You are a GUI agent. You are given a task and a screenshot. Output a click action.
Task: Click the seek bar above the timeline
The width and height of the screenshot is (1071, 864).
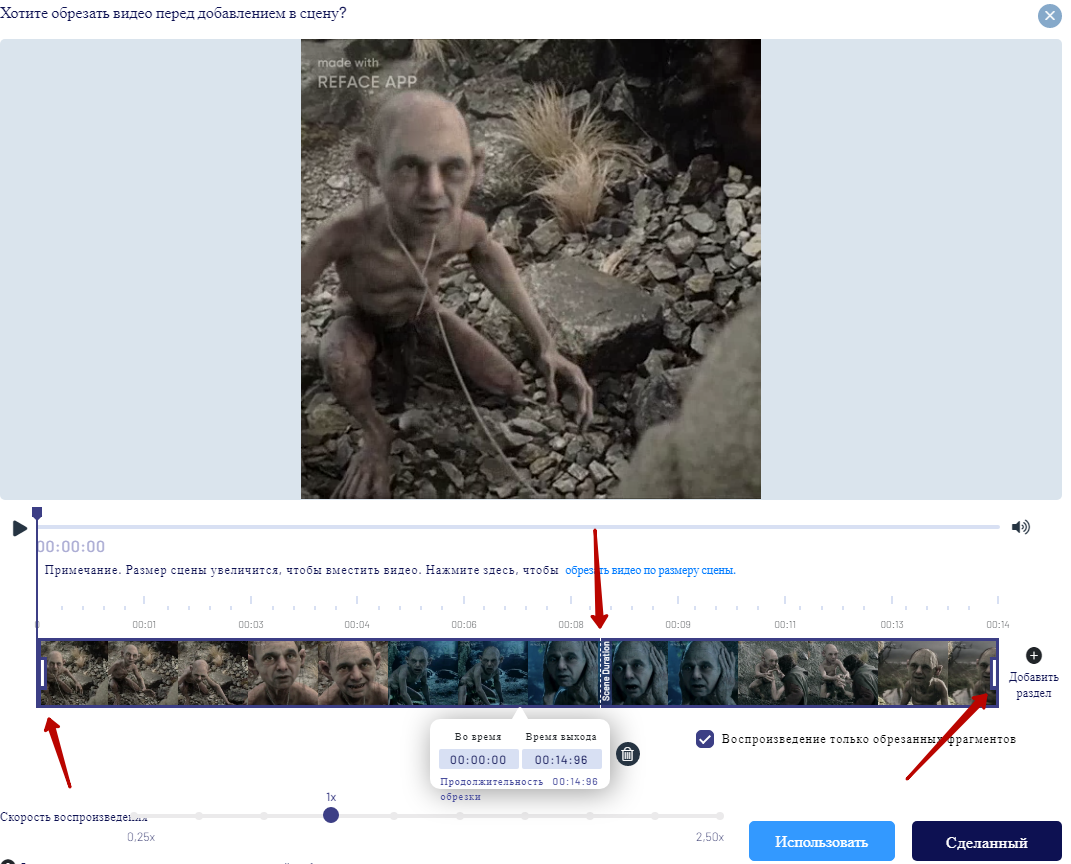tap(518, 527)
